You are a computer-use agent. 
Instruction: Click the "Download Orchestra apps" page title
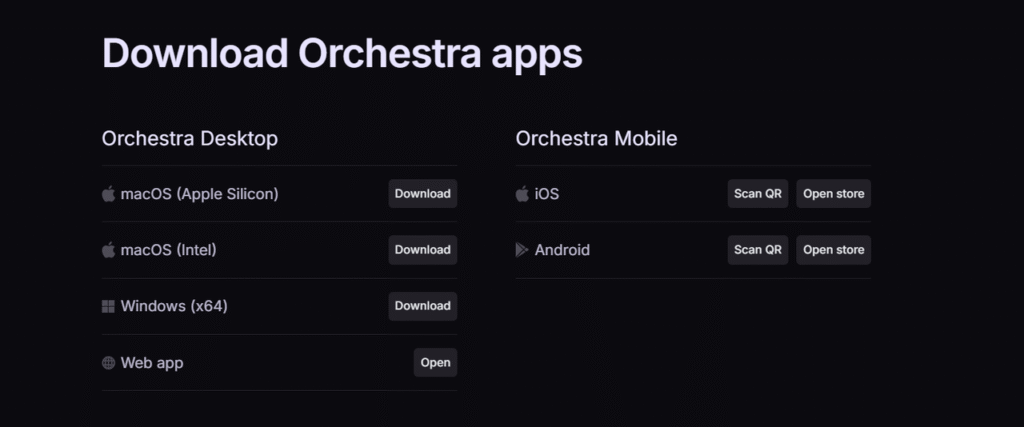[342, 53]
